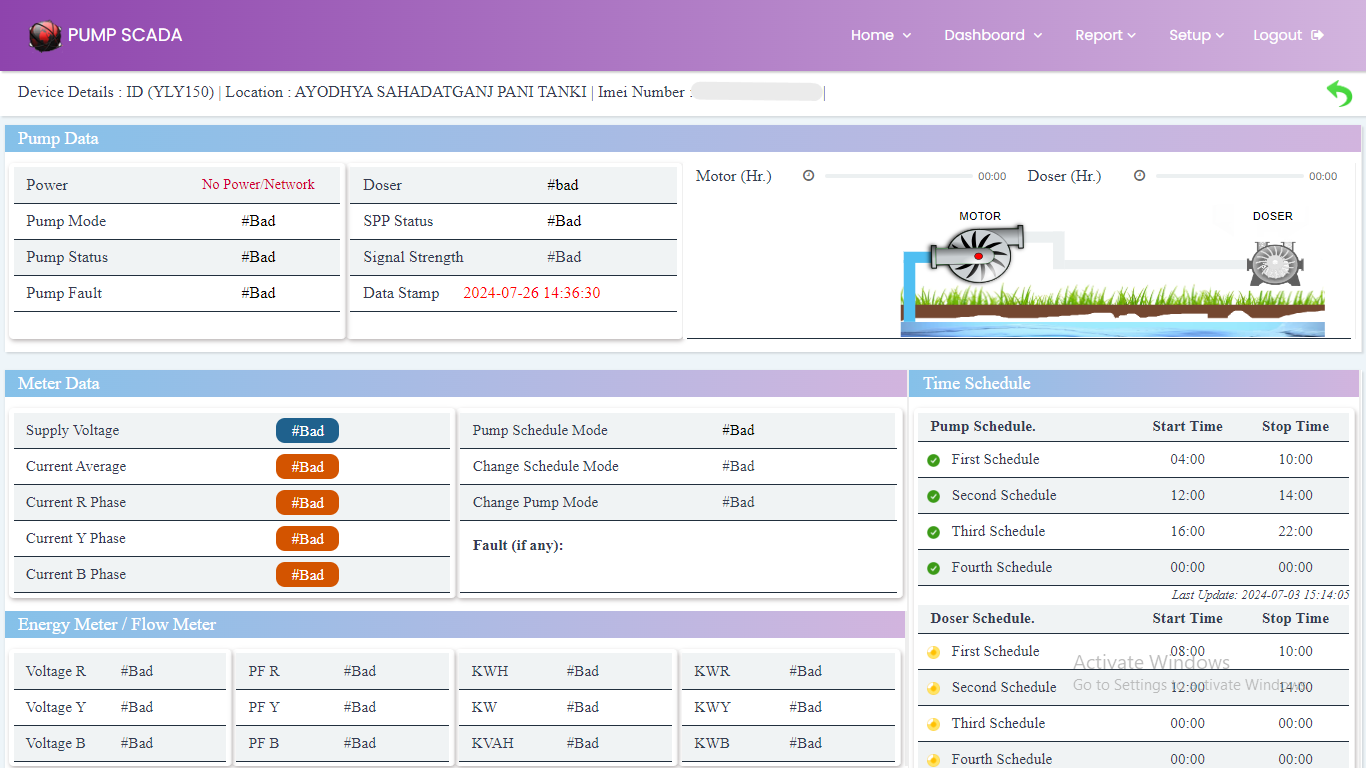
Task: Click the Supply Voltage #Bad badge
Action: 307,431
